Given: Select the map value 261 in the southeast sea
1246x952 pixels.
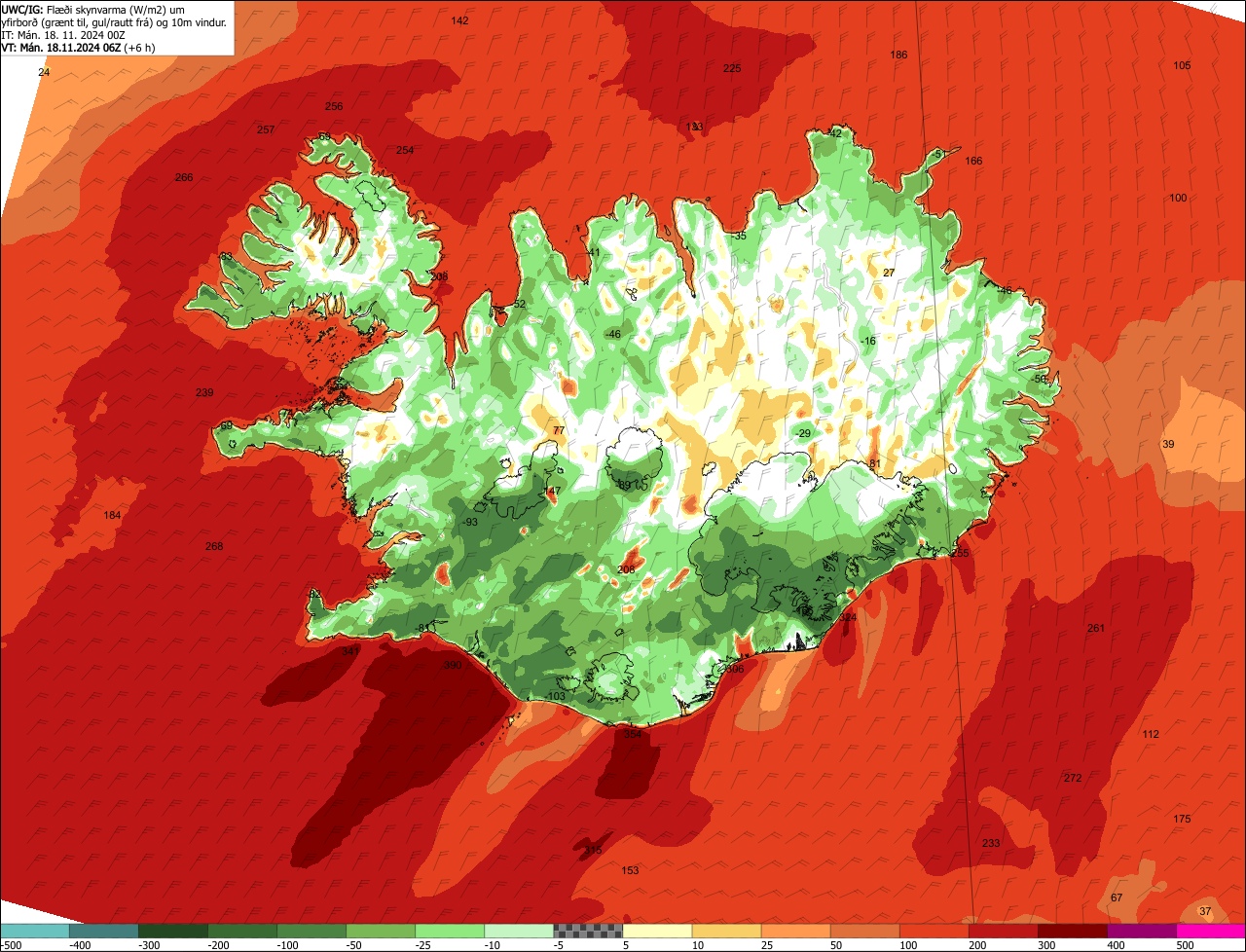Looking at the screenshot, I should (1096, 628).
